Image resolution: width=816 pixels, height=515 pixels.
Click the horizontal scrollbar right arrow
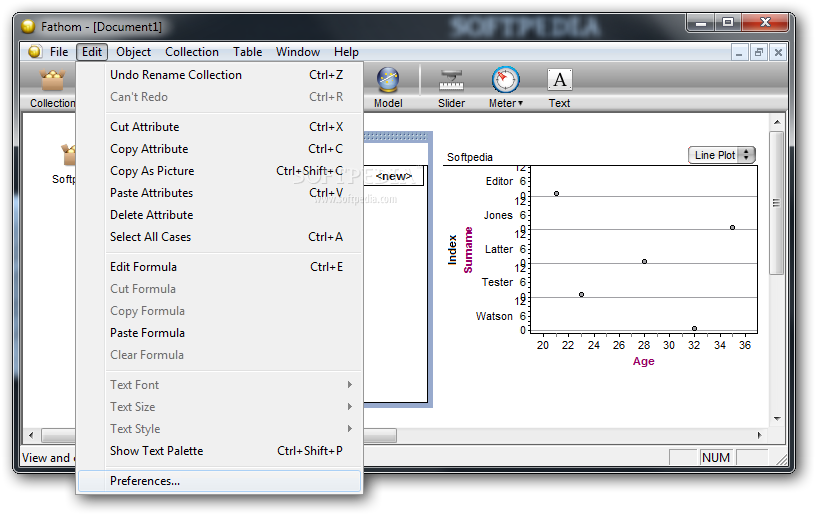coord(760,435)
